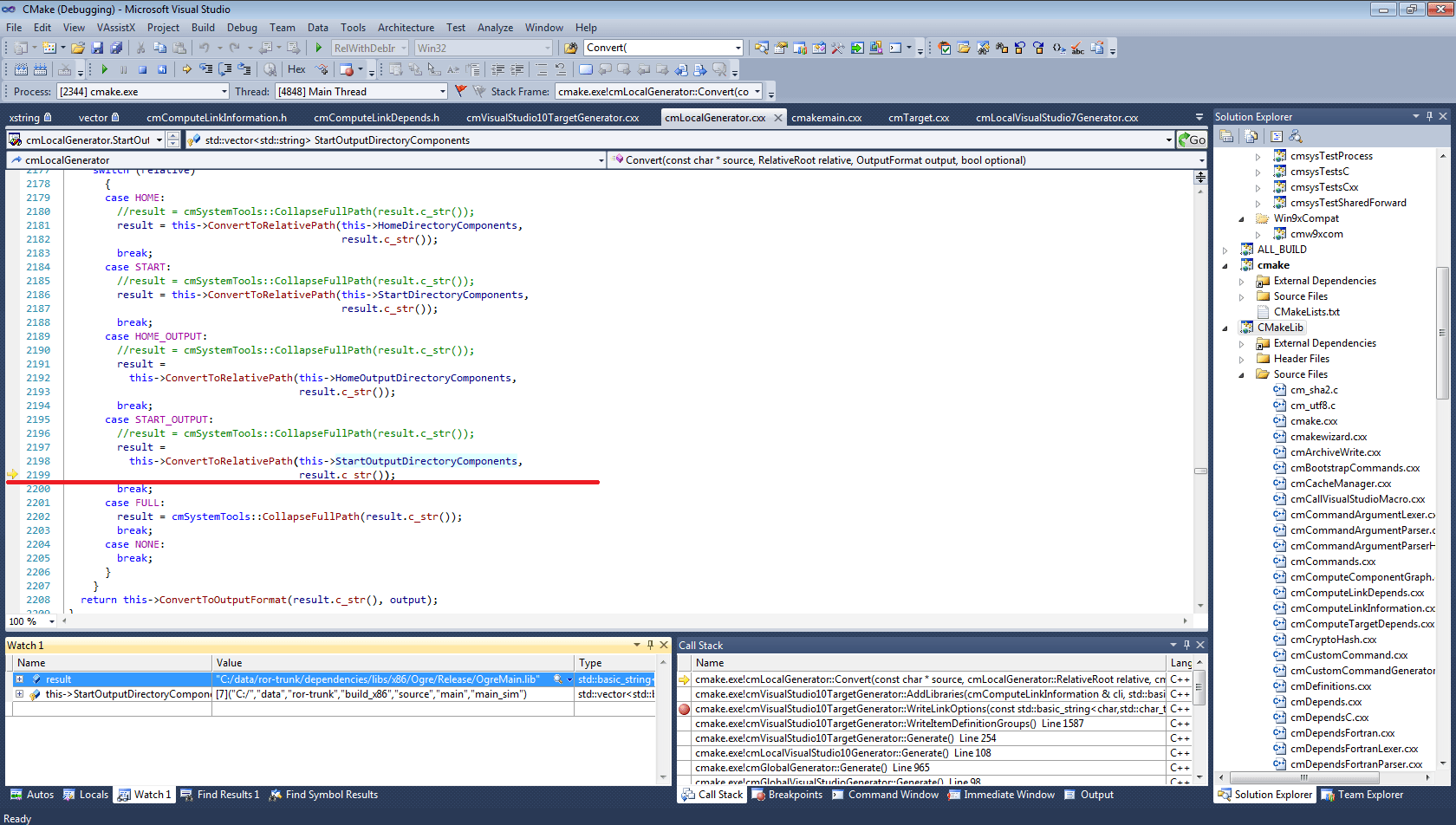Toggle auto-hide pin on Solution Explorer
The image size is (1456, 825).
(x=1429, y=116)
